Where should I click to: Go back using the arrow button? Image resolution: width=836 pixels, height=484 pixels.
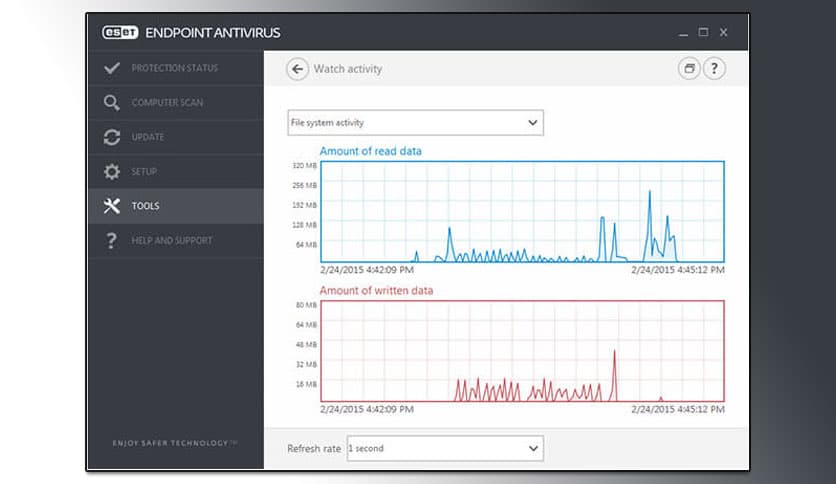click(x=298, y=69)
